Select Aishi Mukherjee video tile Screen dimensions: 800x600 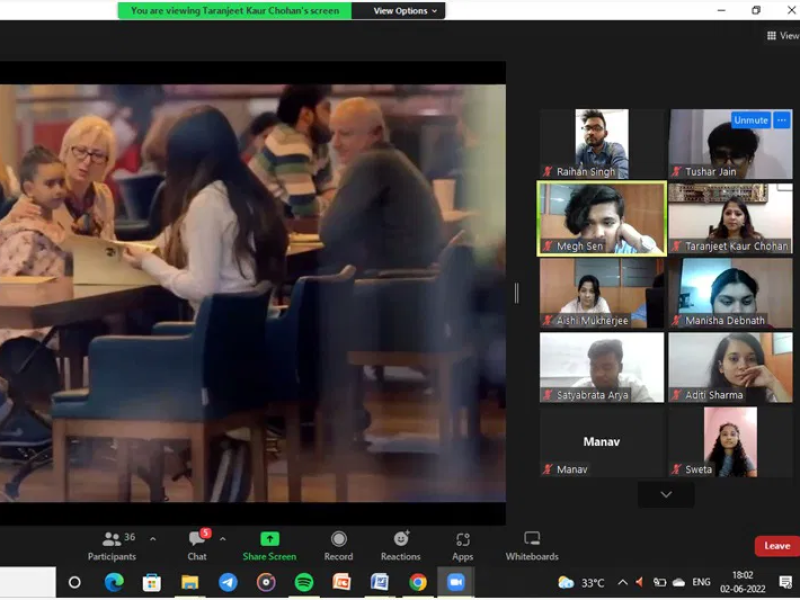[602, 293]
